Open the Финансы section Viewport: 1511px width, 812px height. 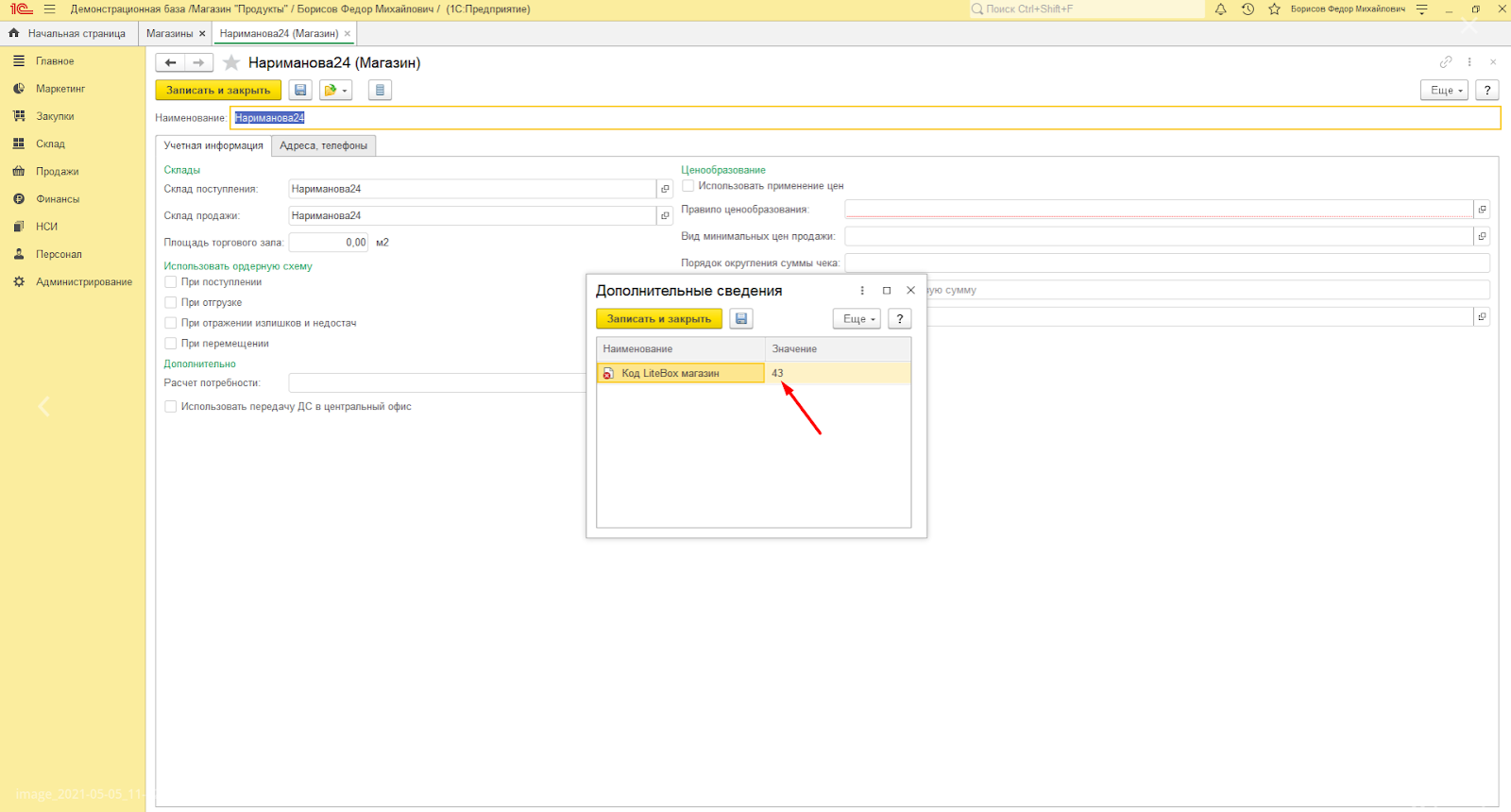(58, 199)
